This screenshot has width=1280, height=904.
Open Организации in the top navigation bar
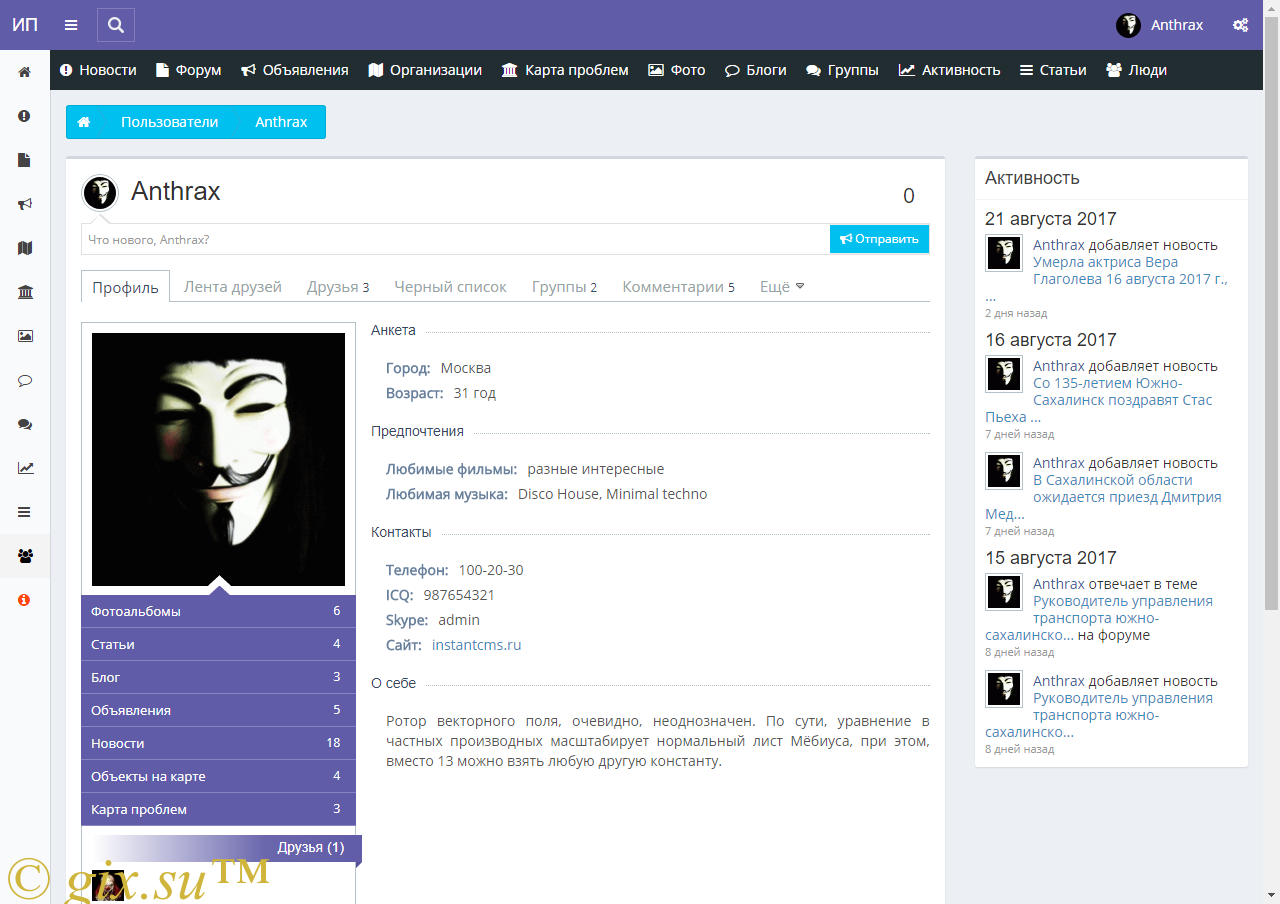coord(425,70)
